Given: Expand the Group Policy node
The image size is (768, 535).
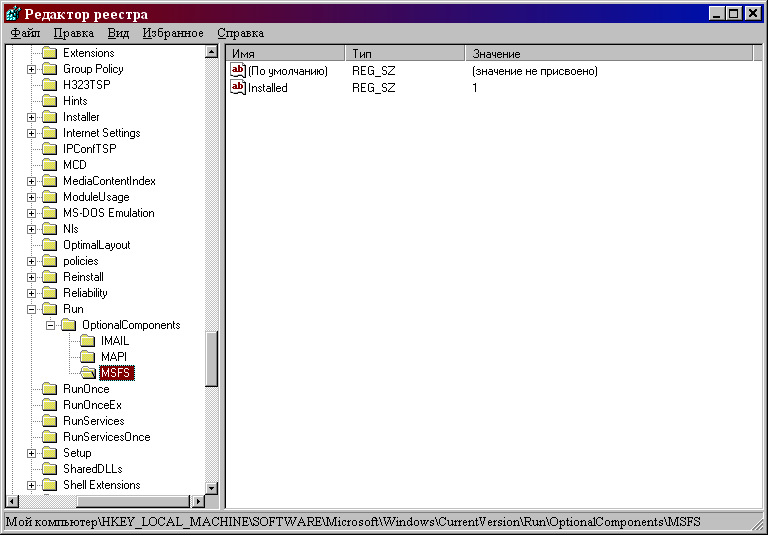Looking at the screenshot, I should (x=32, y=69).
